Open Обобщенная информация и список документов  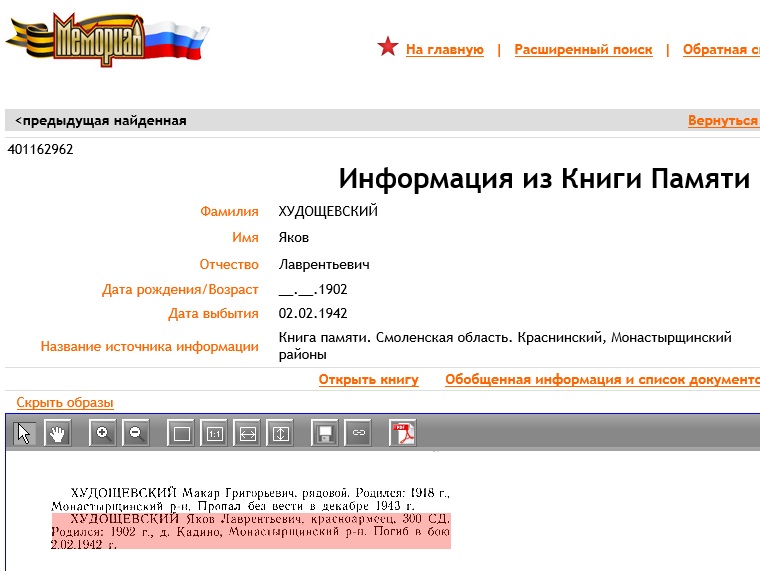[602, 380]
